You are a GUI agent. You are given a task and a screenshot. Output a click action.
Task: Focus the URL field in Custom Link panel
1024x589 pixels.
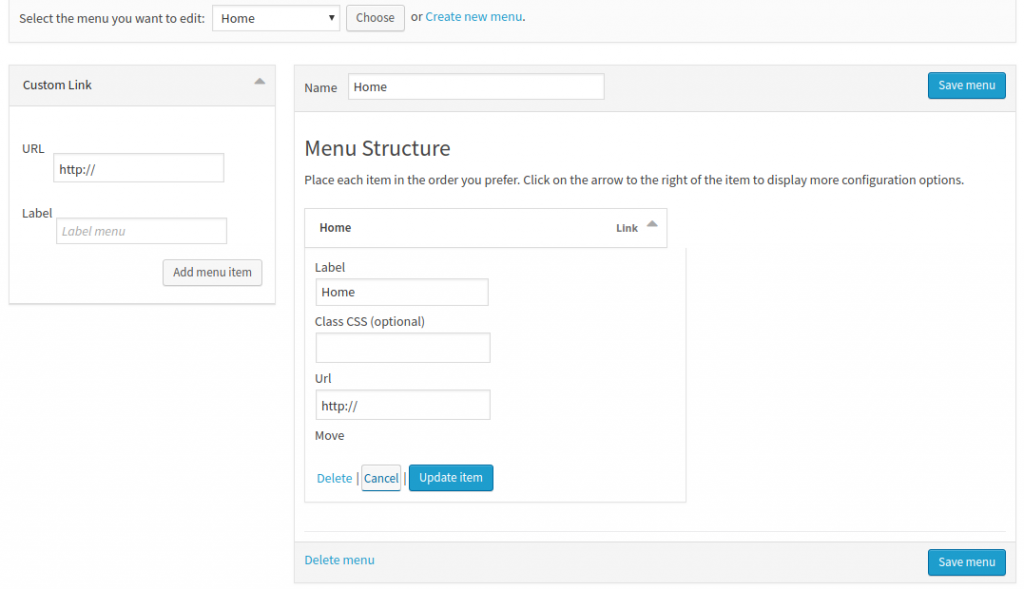[x=138, y=169]
